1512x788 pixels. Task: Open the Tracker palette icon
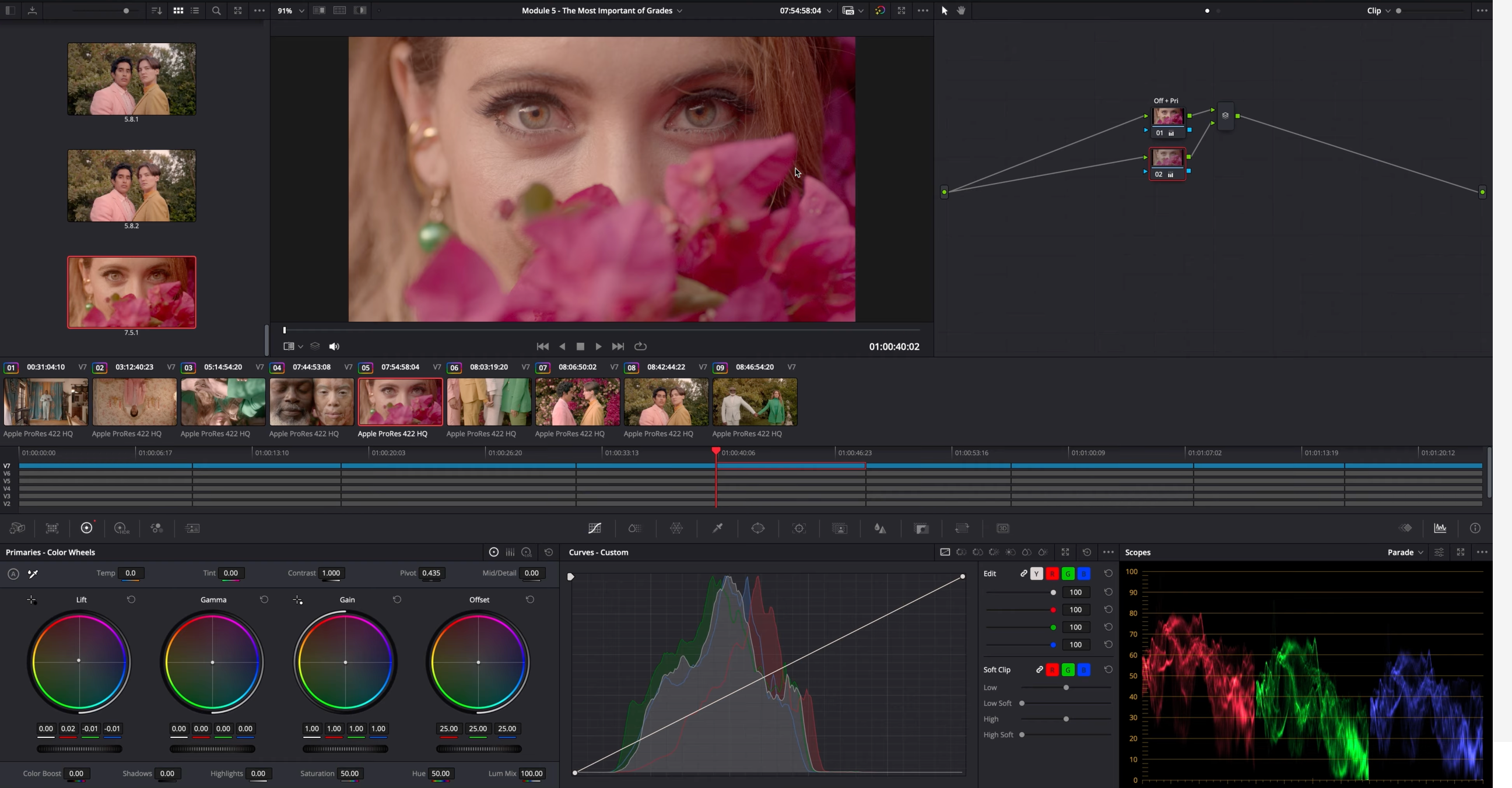pyautogui.click(x=799, y=529)
